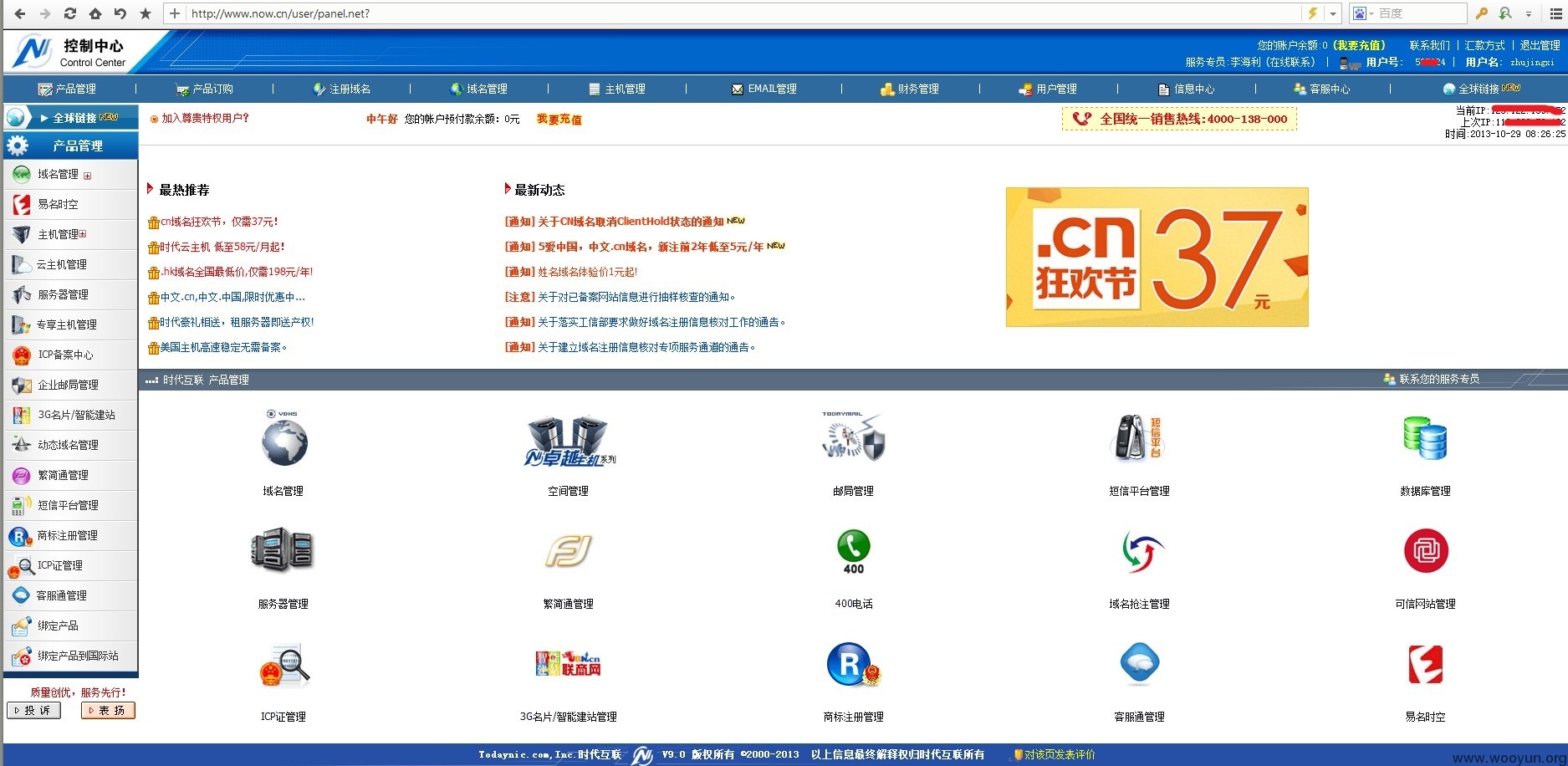Open the 数据库管理 database icon
The image size is (1568, 766).
click(x=1425, y=438)
